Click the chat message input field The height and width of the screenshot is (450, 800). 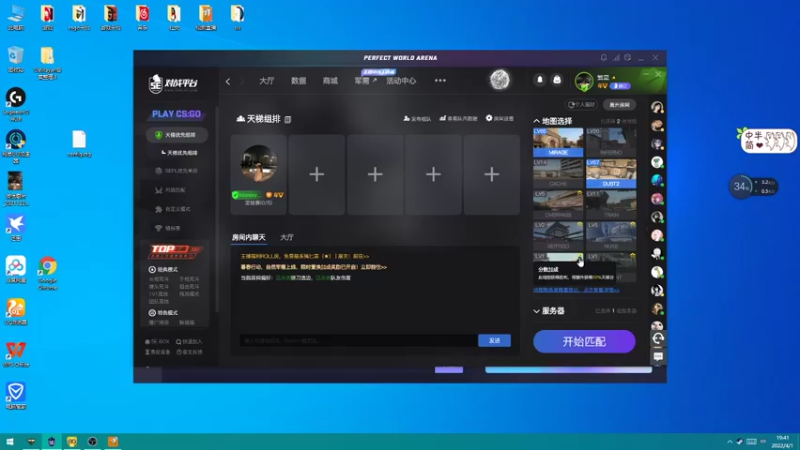[358, 340]
